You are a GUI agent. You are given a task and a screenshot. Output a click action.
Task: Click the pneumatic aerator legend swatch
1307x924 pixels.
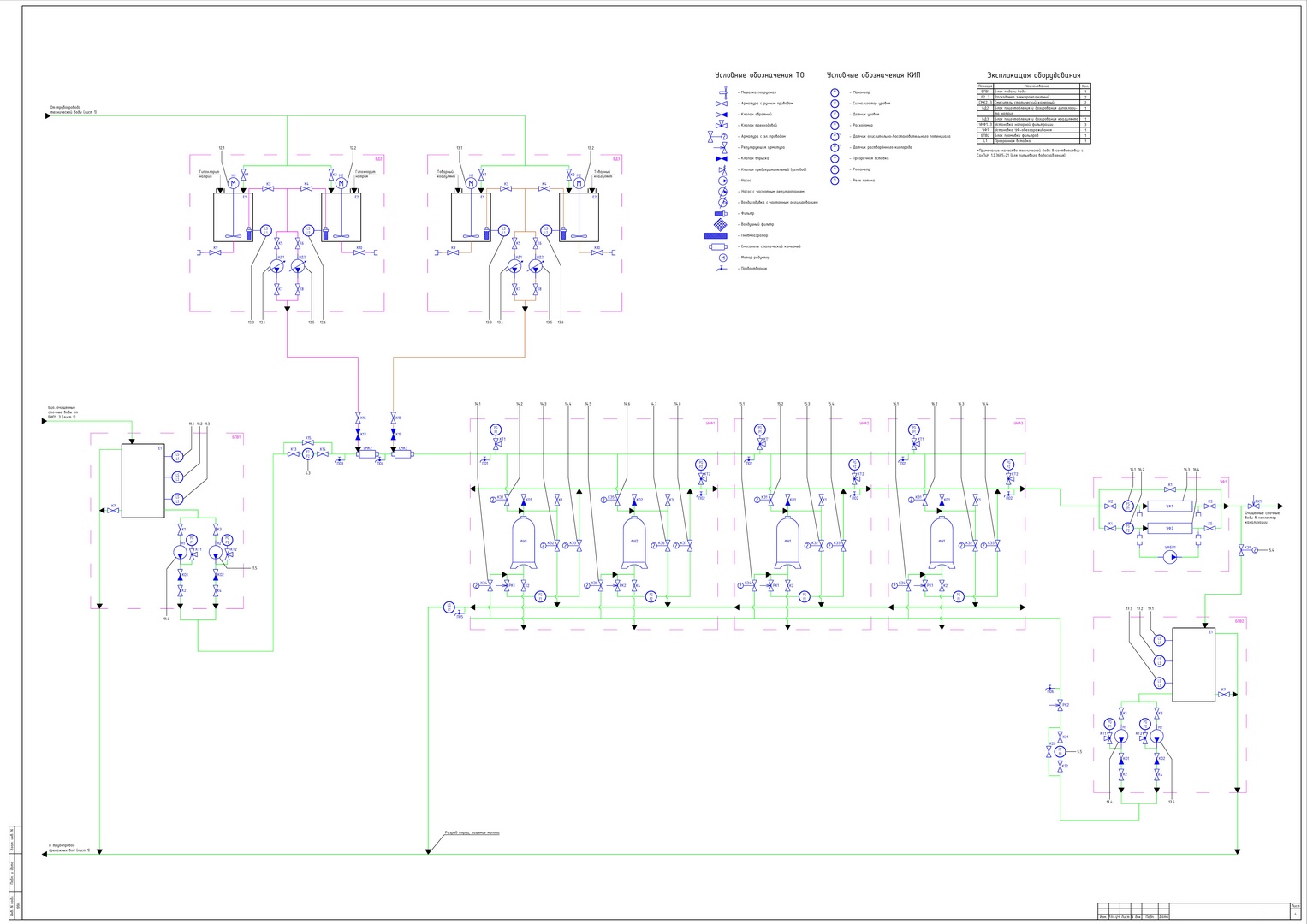click(x=721, y=235)
